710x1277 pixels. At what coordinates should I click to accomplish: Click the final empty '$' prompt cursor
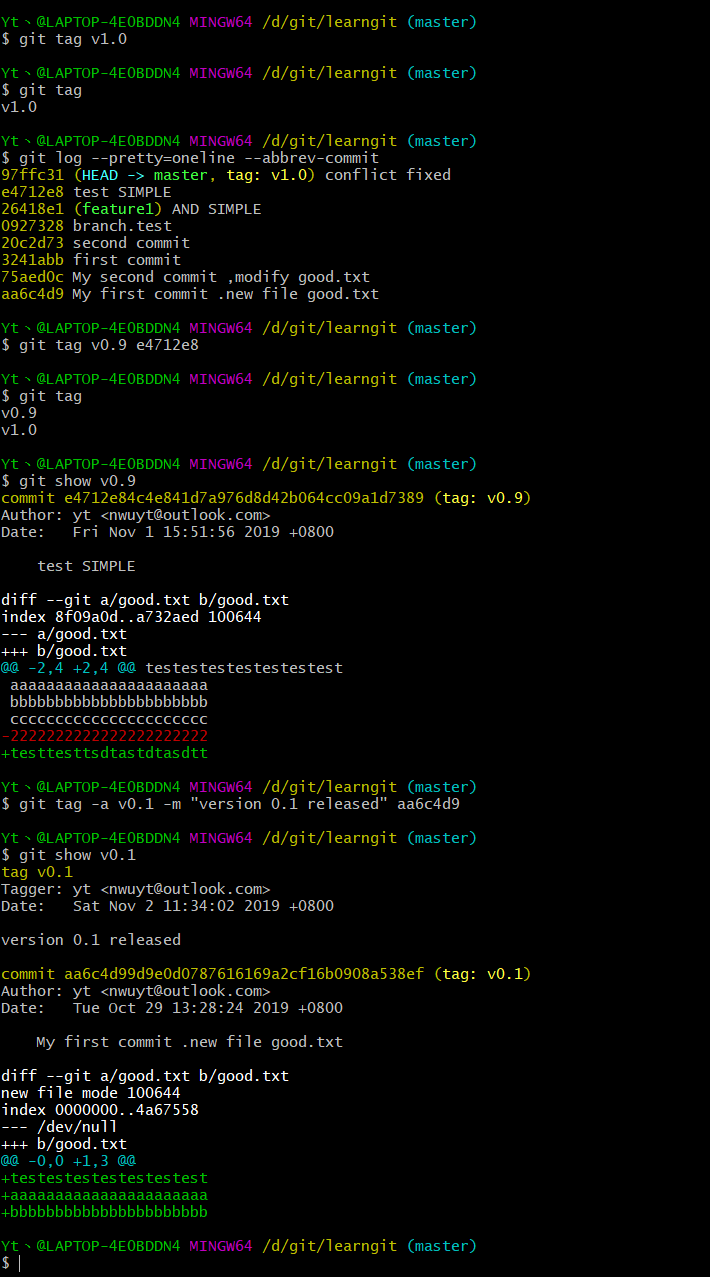18,1263
